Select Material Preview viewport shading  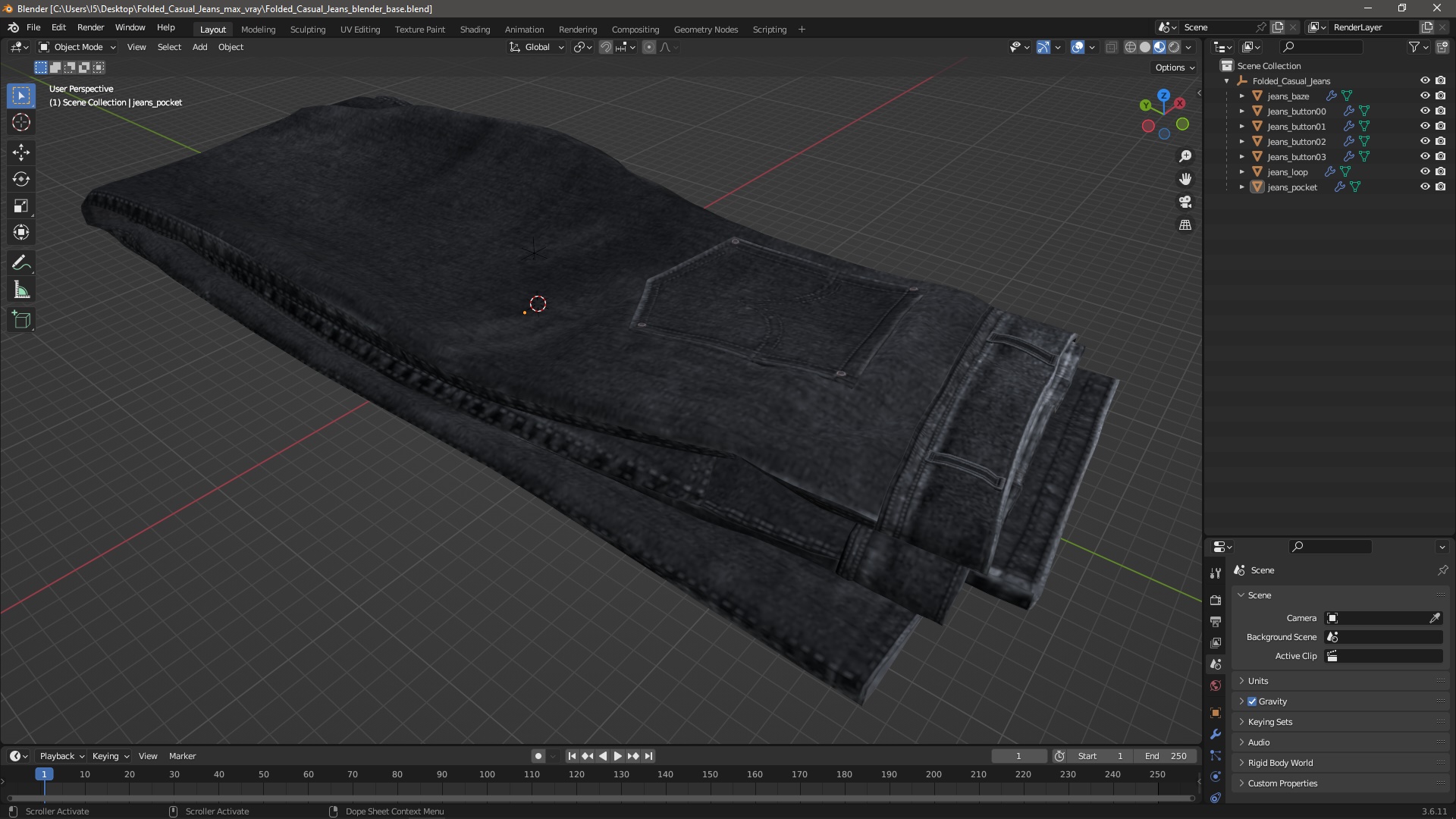click(1159, 47)
